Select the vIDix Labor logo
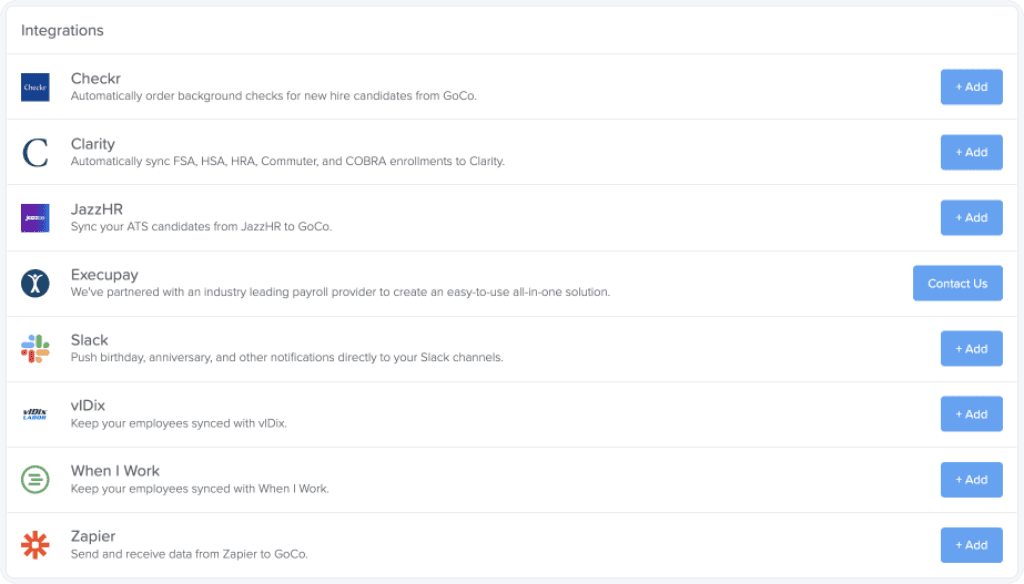 pos(35,414)
